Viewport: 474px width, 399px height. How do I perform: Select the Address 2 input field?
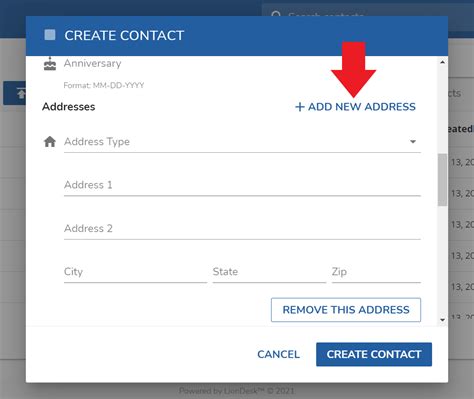[x=242, y=229]
